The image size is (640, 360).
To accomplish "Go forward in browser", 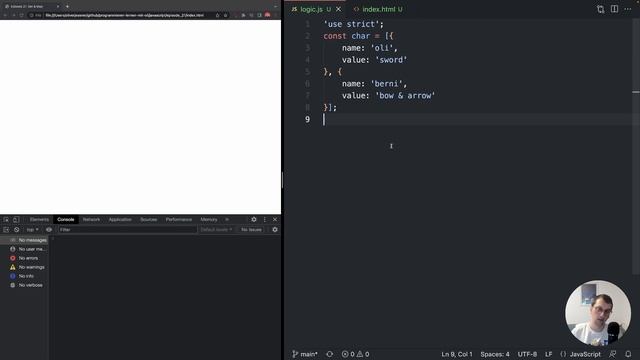I will 13,15.
